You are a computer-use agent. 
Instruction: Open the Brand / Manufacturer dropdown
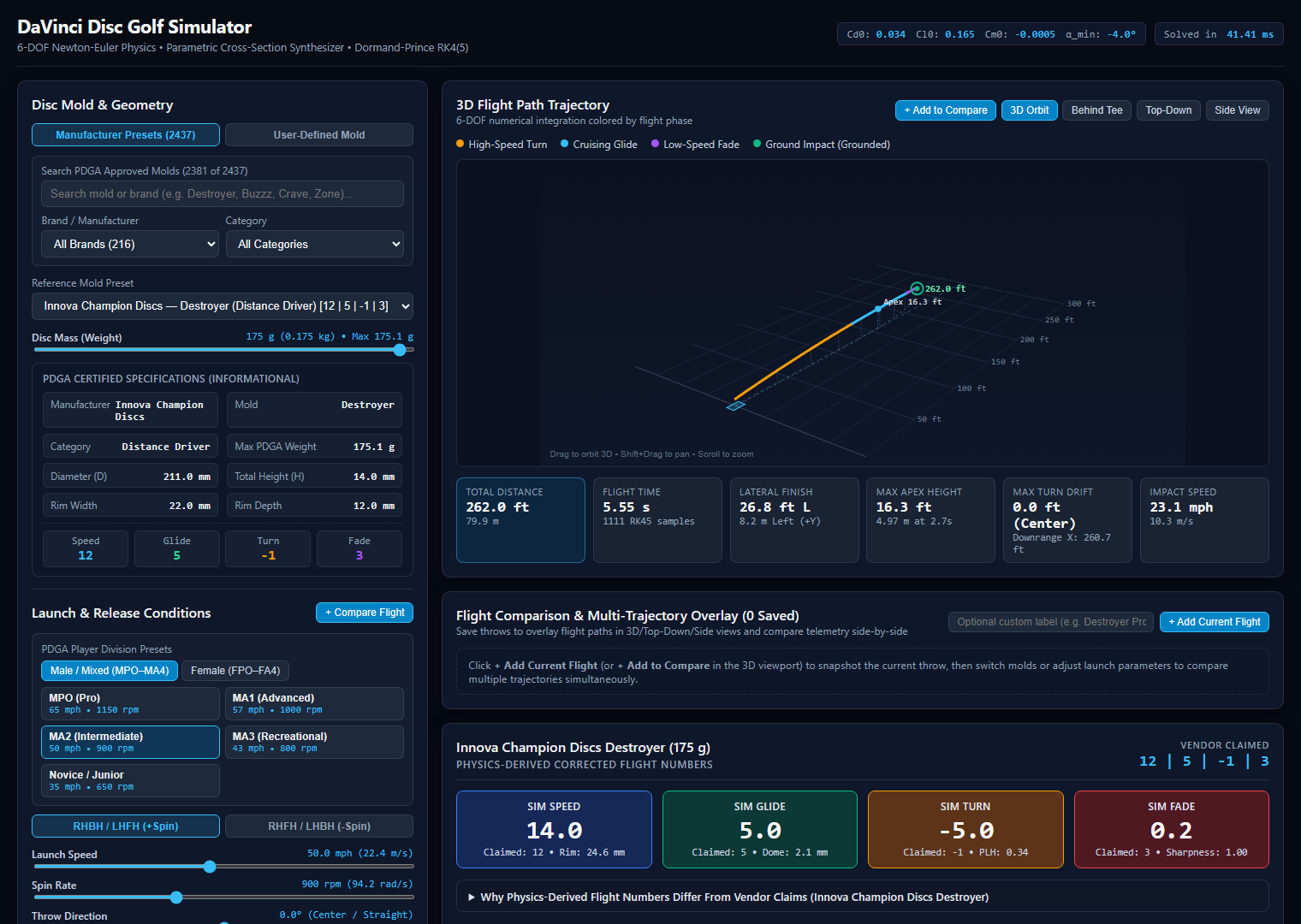pos(130,244)
